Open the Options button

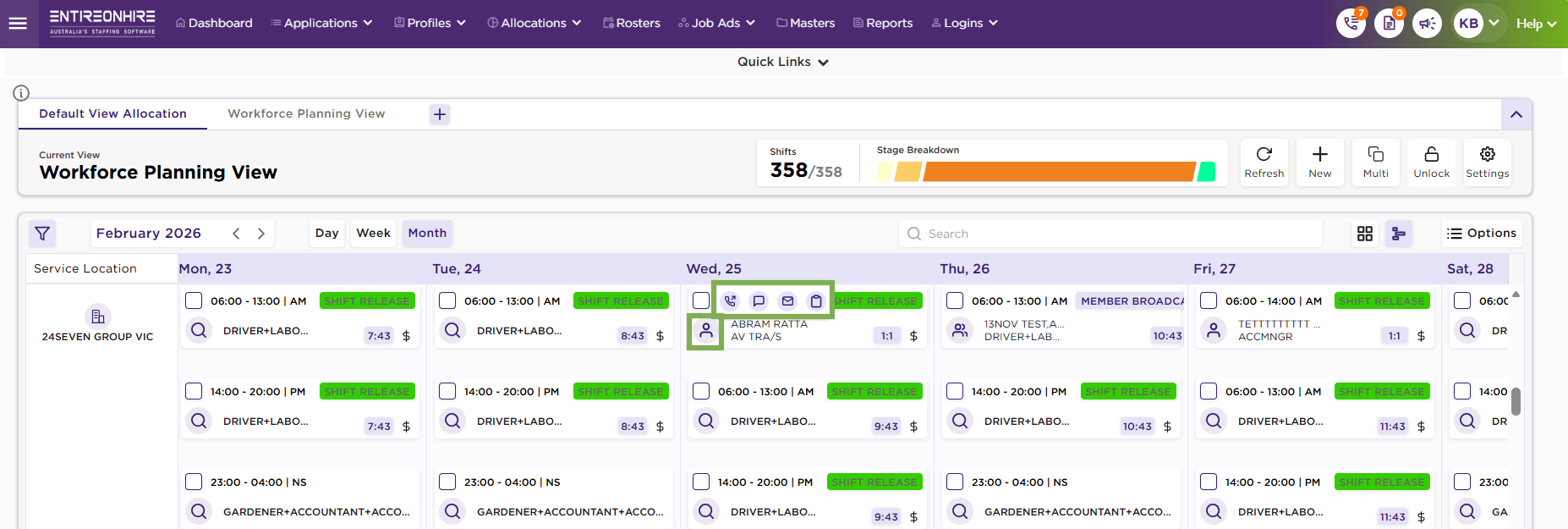(1481, 233)
